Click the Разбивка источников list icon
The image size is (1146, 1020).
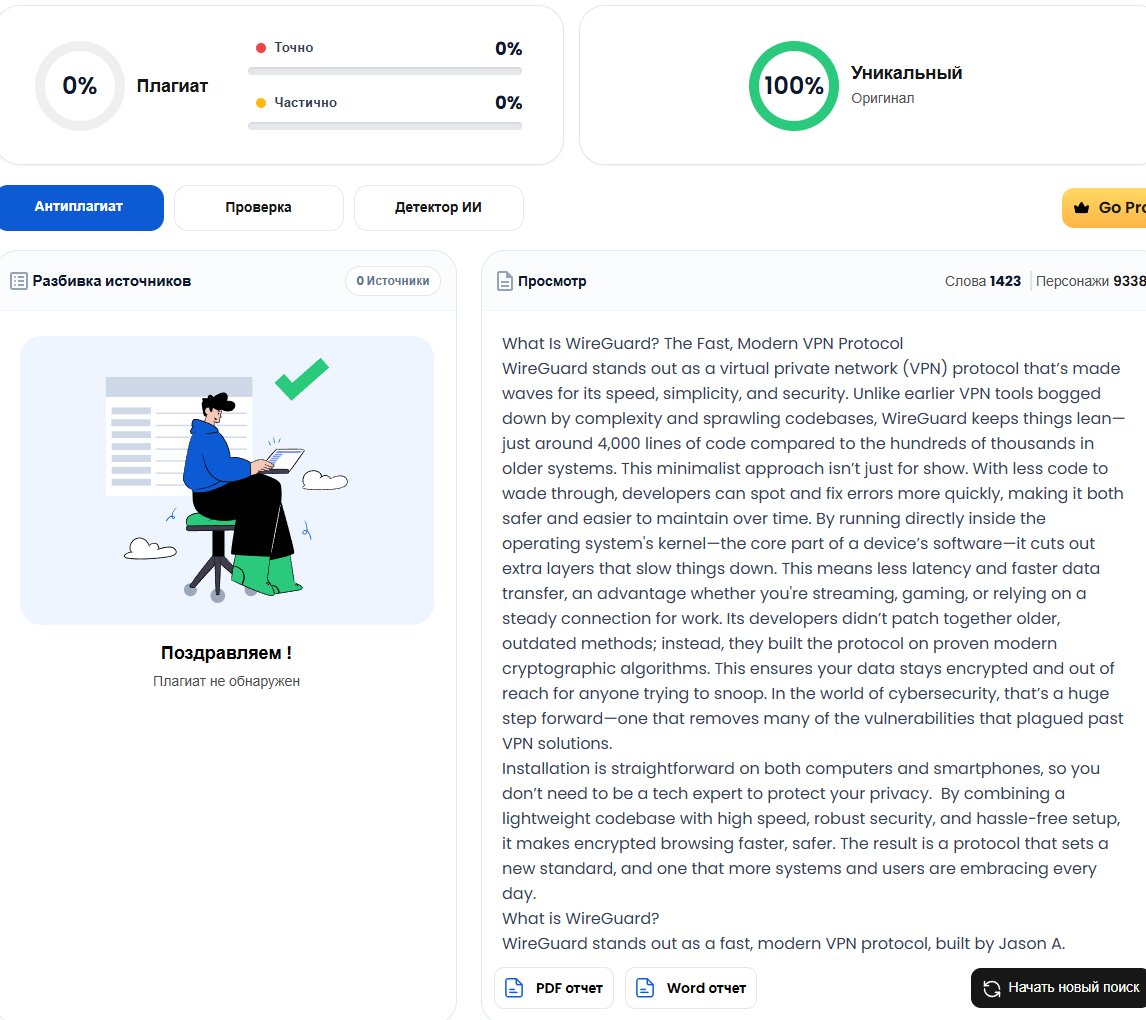tap(19, 281)
